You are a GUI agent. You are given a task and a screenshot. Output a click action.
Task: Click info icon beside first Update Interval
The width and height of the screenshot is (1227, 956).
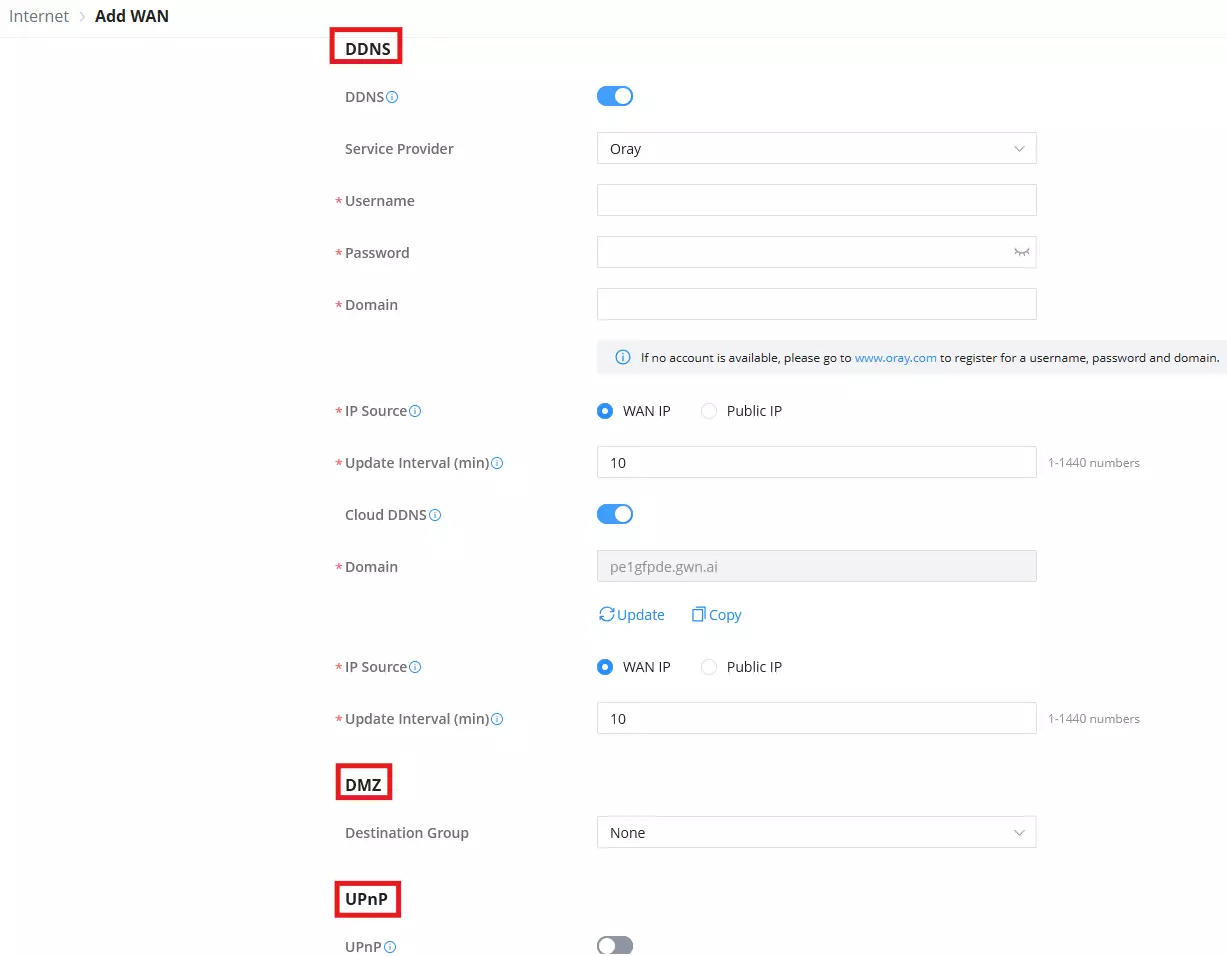pyautogui.click(x=497, y=463)
